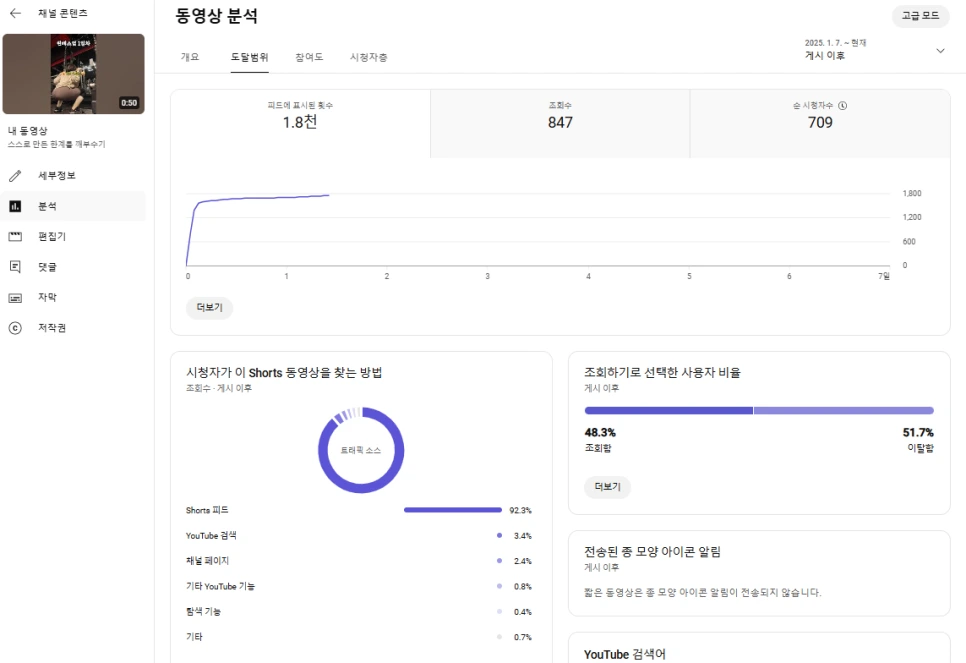Open the video thumbnail preview
Screen dimensions: 966x663
pyautogui.click(x=73, y=74)
